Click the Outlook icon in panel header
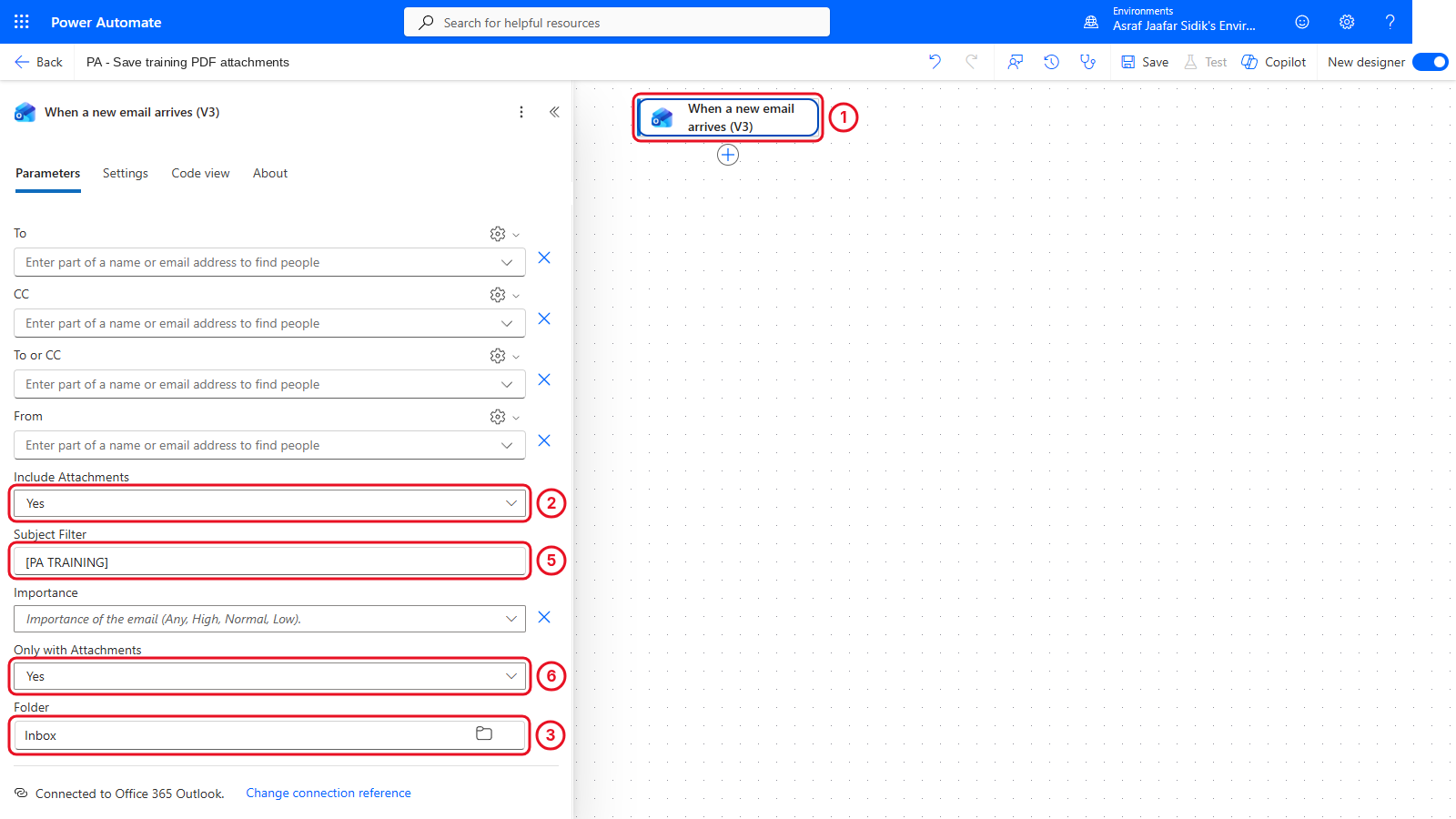This screenshot has height=819, width=1456. coord(25,112)
